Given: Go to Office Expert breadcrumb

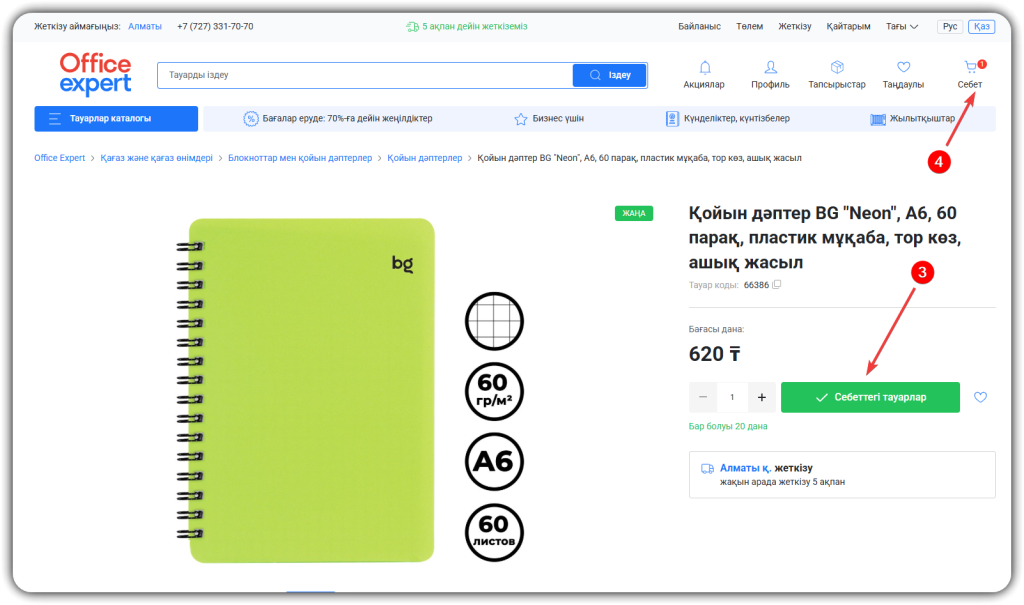Looking at the screenshot, I should 59,158.
